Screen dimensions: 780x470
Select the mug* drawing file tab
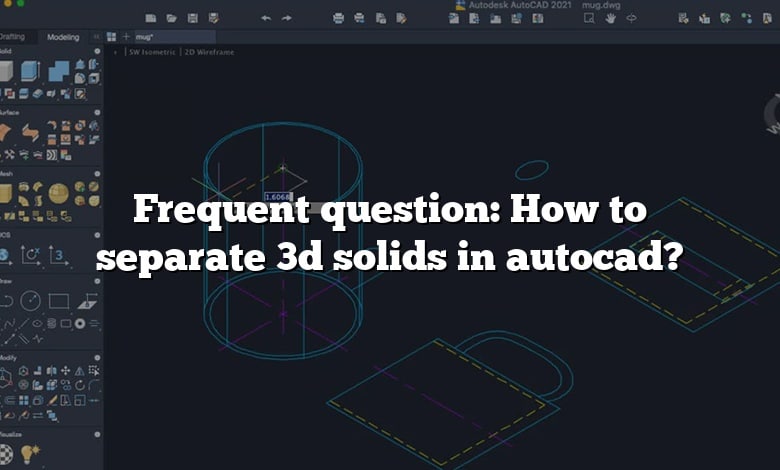(175, 37)
